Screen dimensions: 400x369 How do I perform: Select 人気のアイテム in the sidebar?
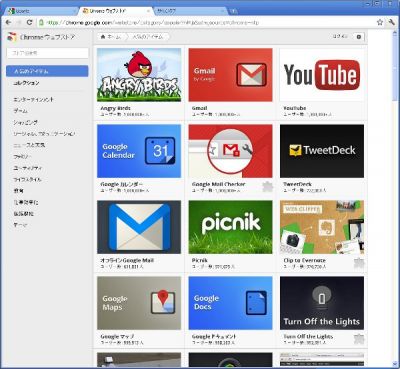click(47, 71)
